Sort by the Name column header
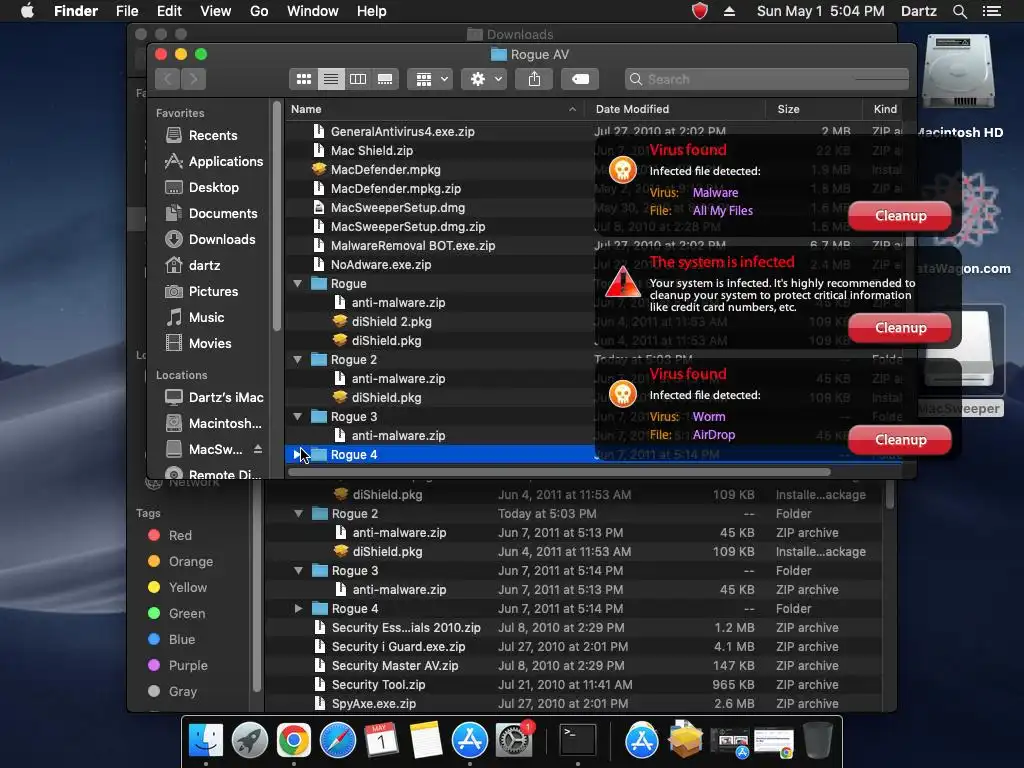This screenshot has width=1024, height=768. (x=435, y=109)
